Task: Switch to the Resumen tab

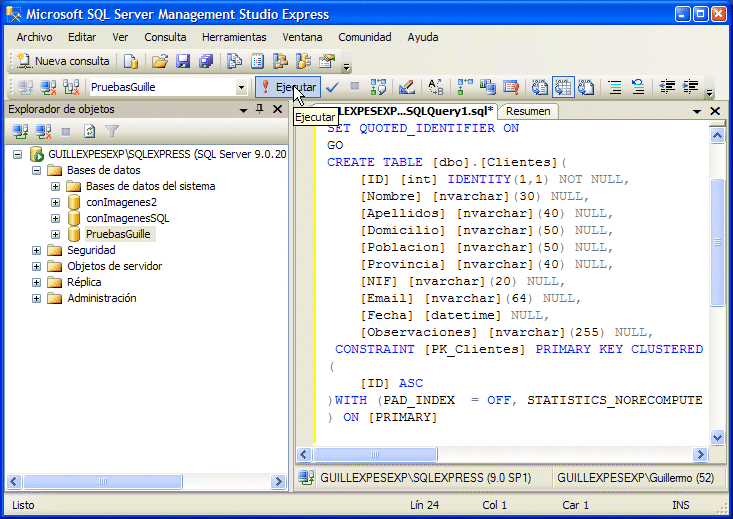Action: 528,111
